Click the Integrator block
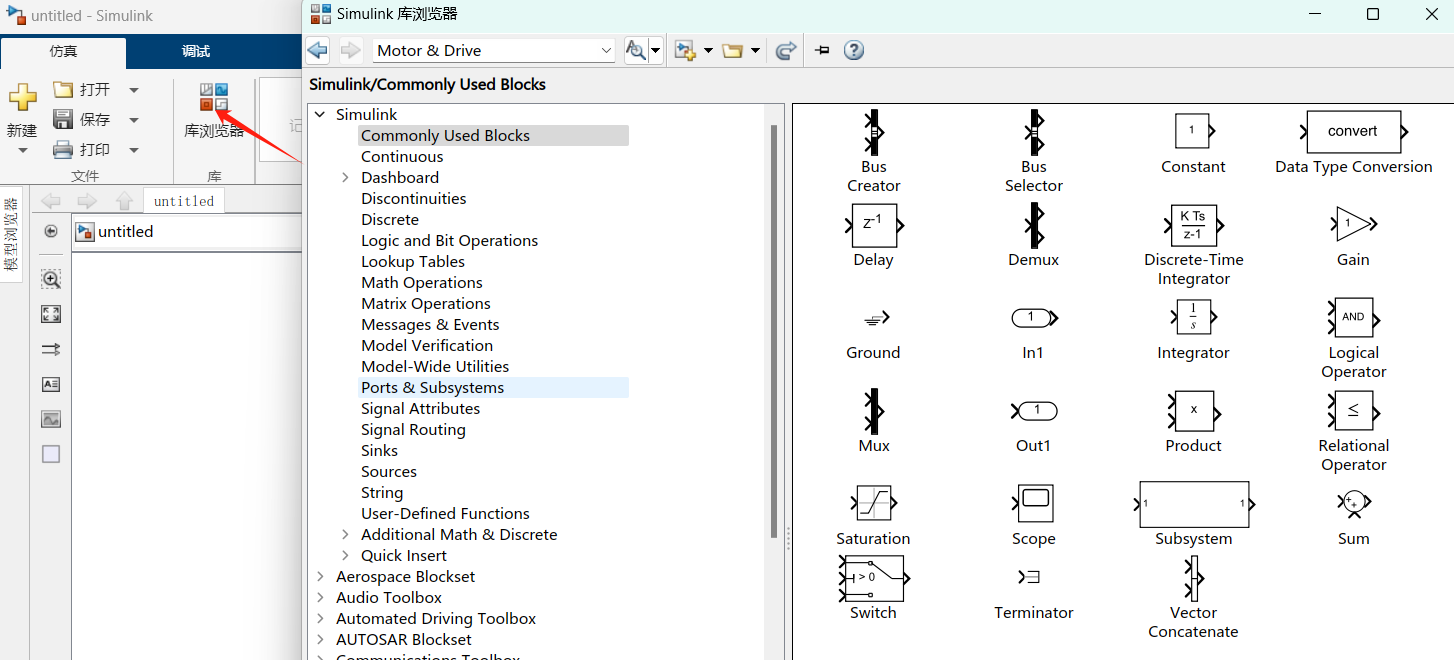 tap(1193, 317)
